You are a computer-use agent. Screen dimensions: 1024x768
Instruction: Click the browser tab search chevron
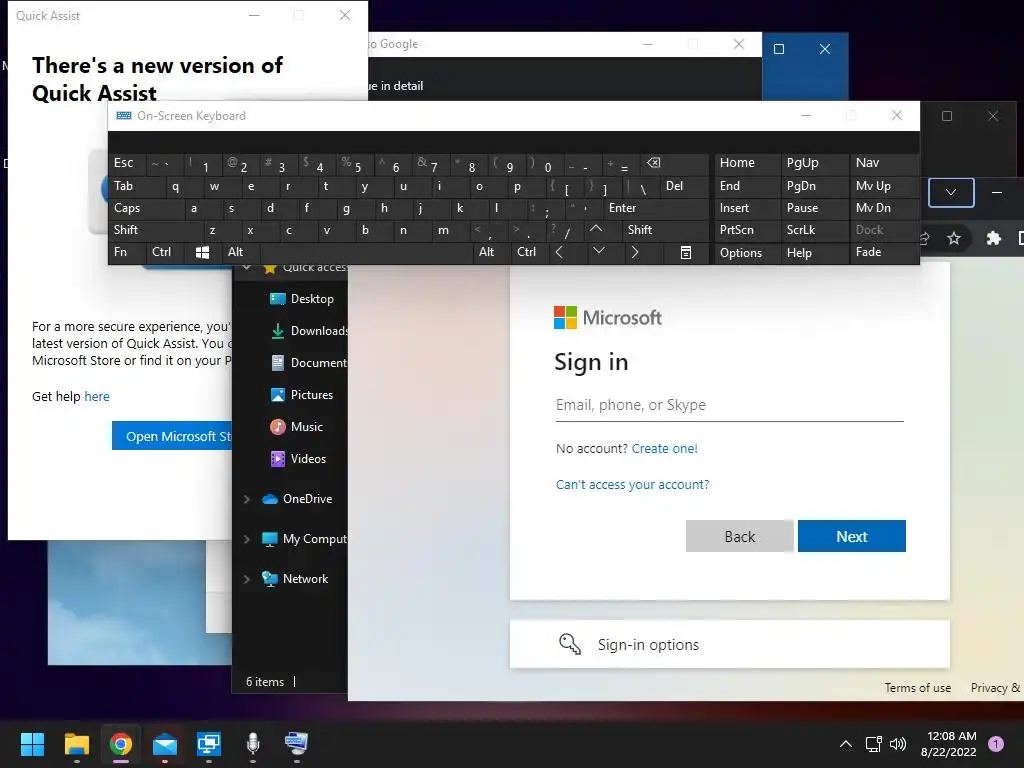(951, 193)
